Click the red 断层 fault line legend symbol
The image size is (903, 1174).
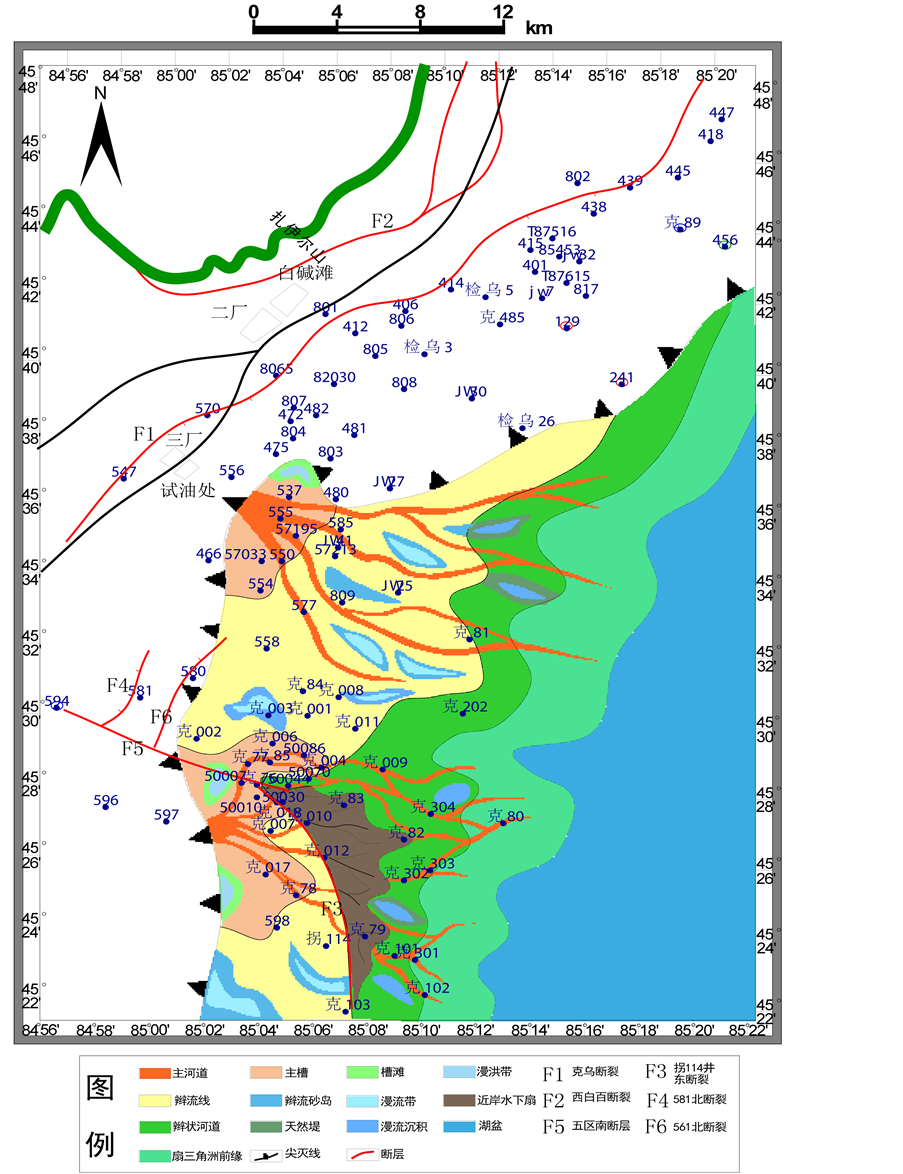tap(360, 1153)
